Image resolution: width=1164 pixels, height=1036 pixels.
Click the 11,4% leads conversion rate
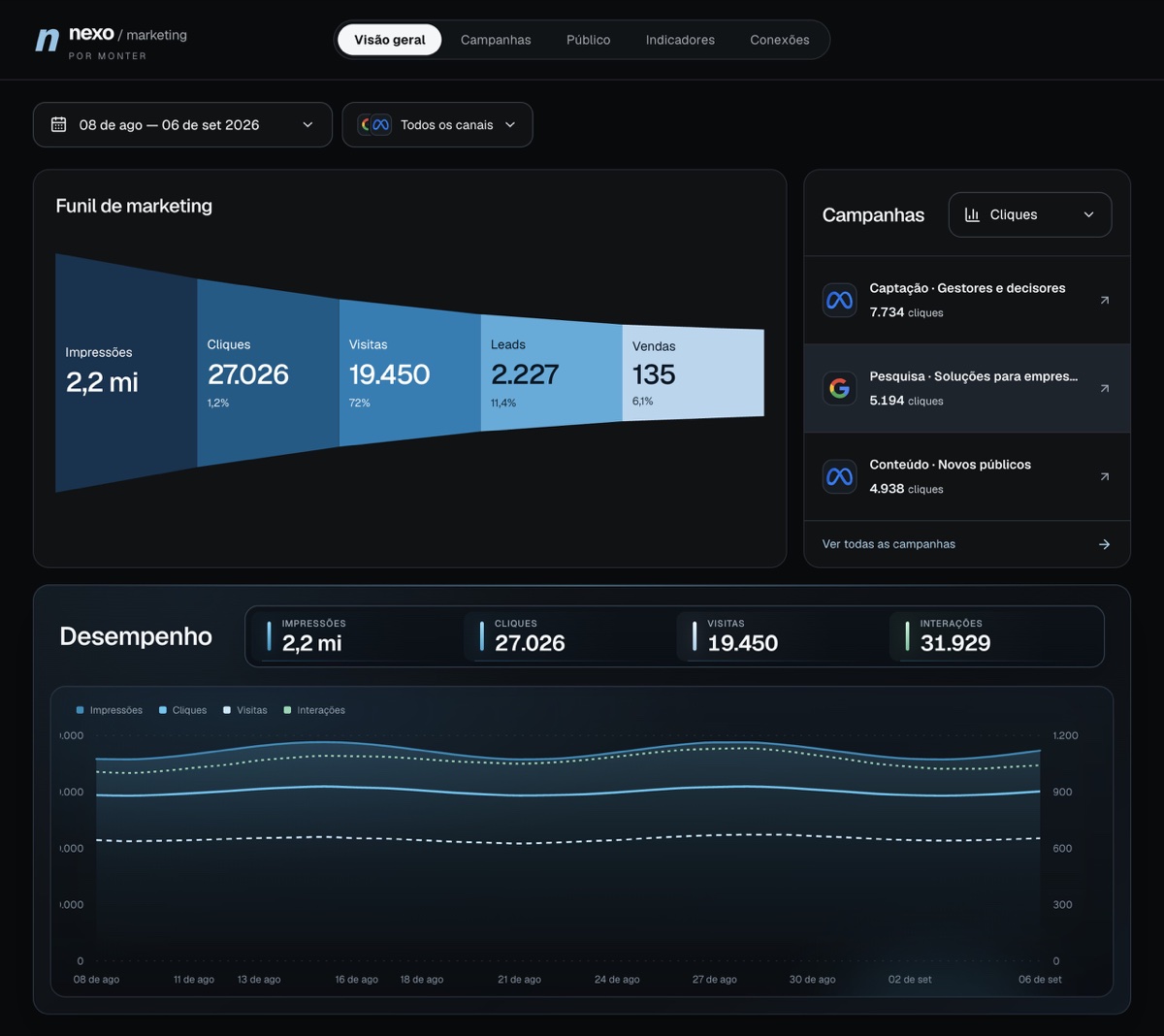click(x=503, y=403)
